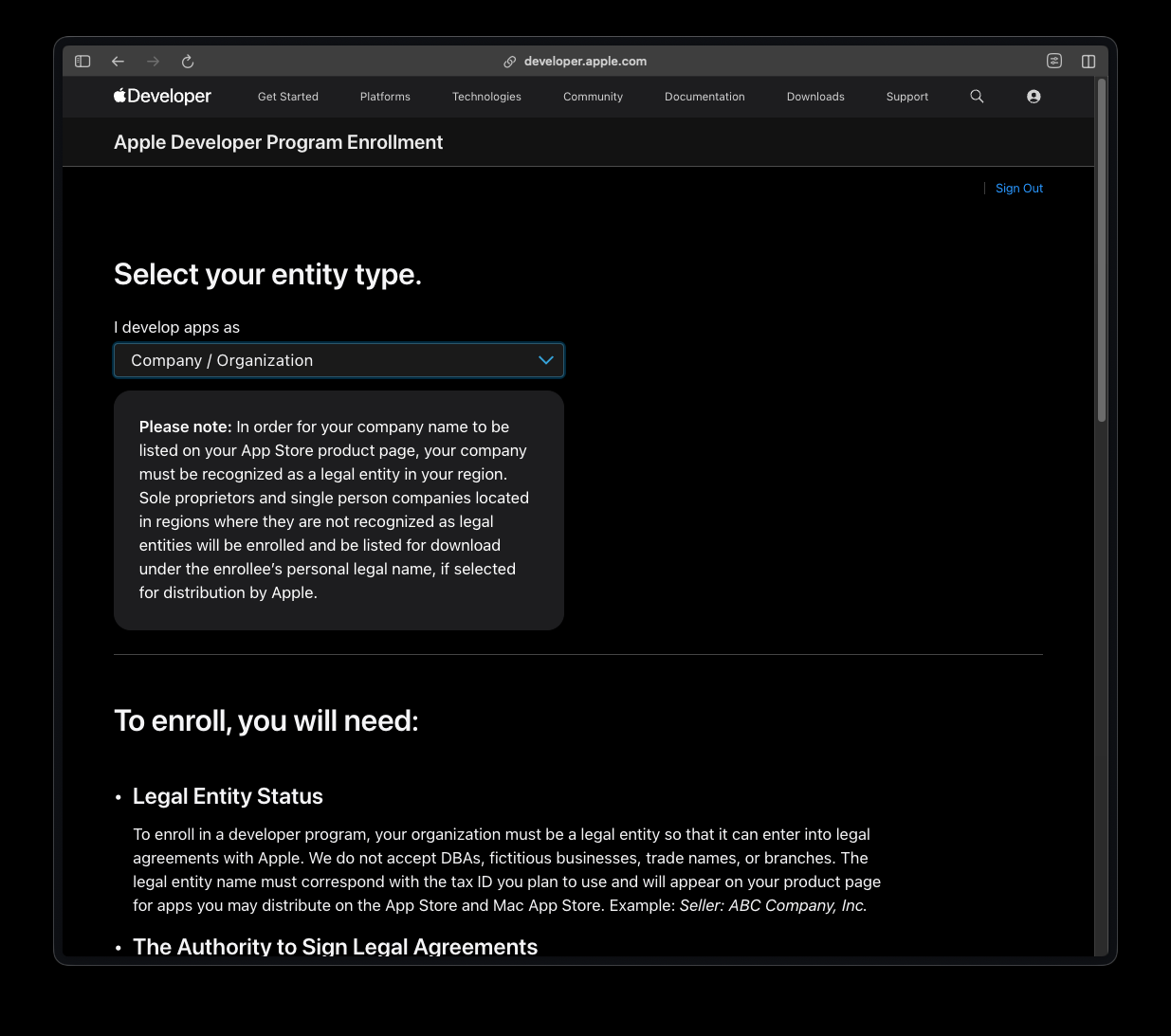Toggle the browser sidebar icon

coord(82,62)
